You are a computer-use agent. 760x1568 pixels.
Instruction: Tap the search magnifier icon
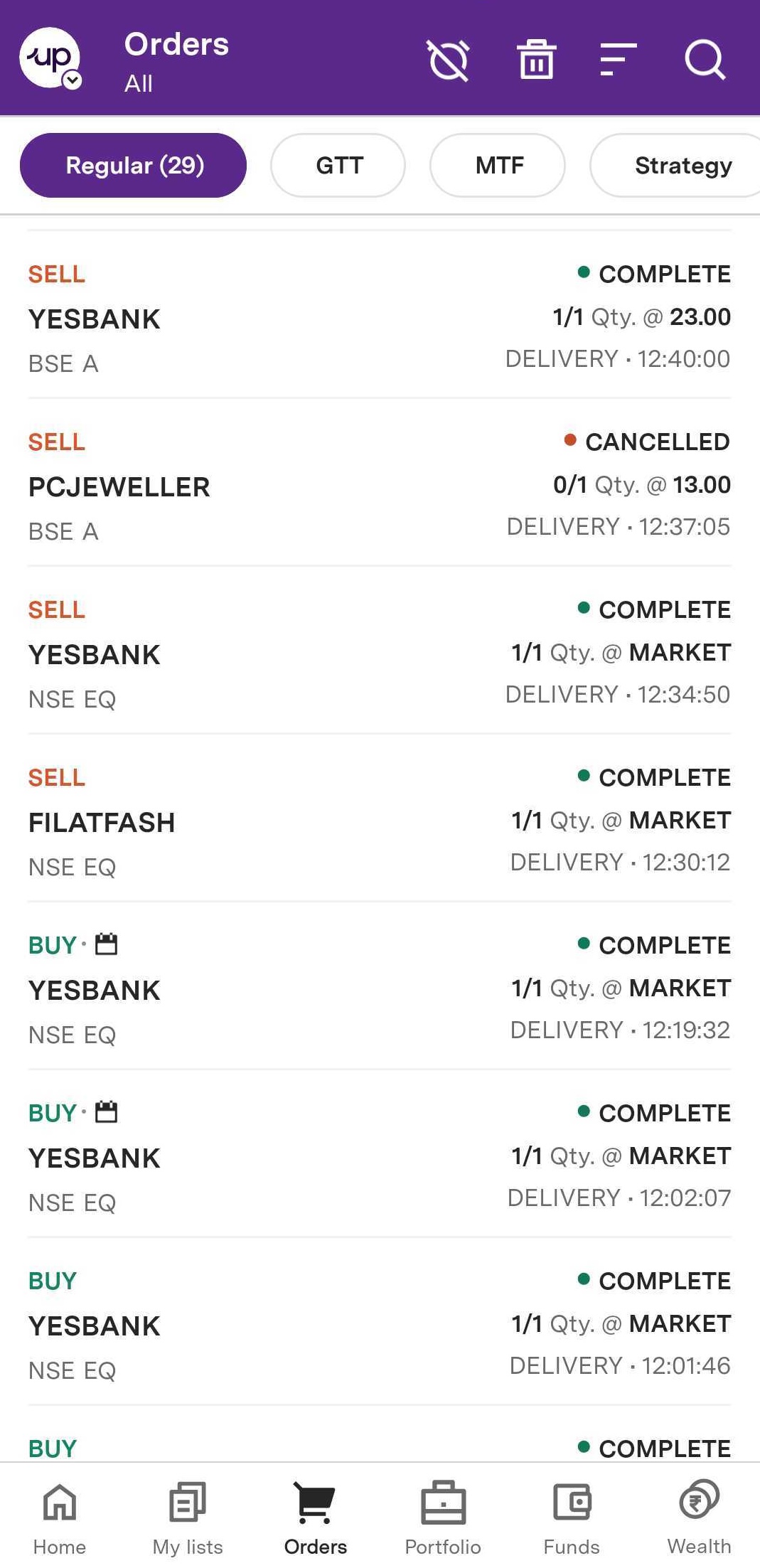click(x=705, y=59)
